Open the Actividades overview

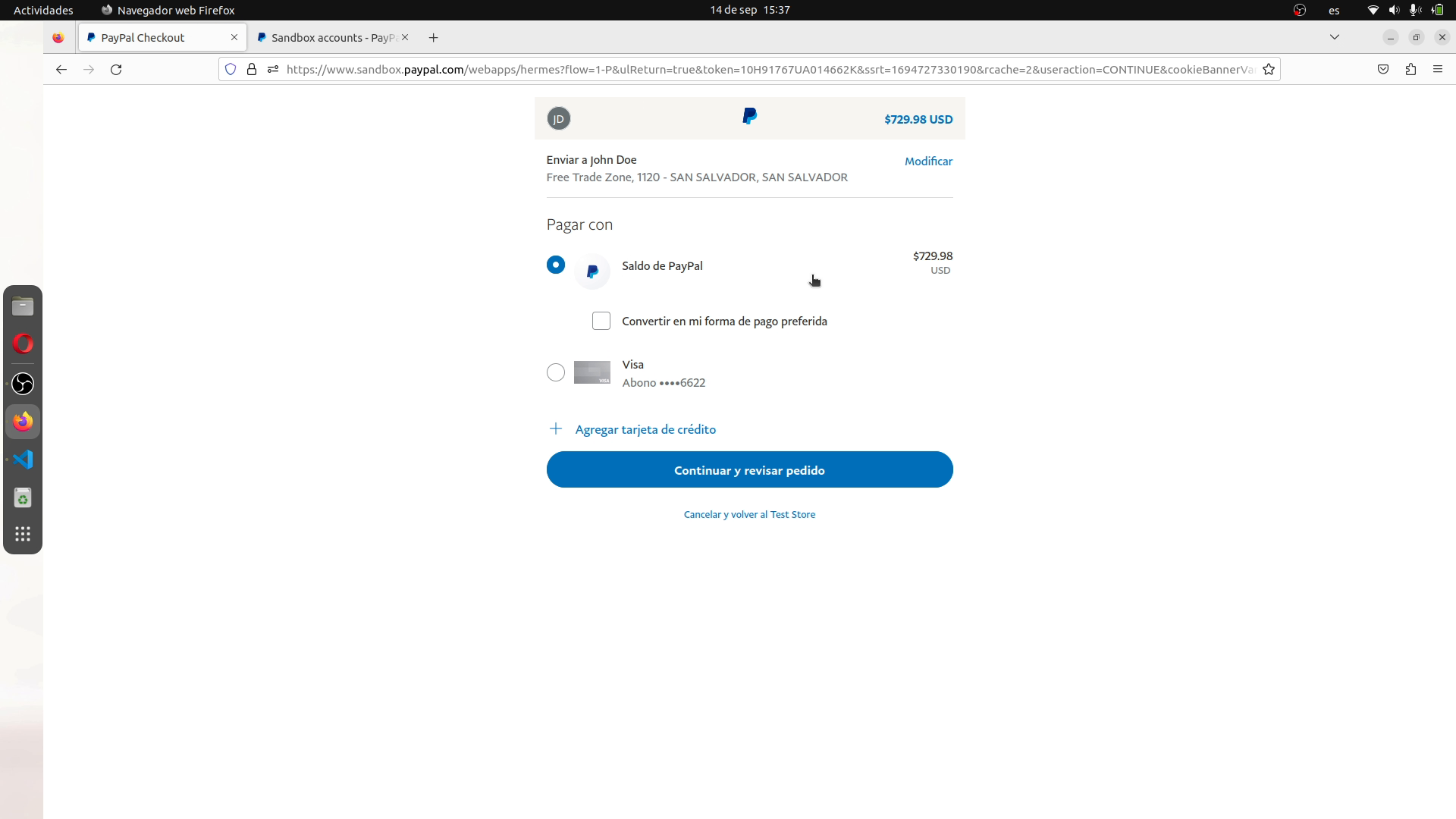43,10
